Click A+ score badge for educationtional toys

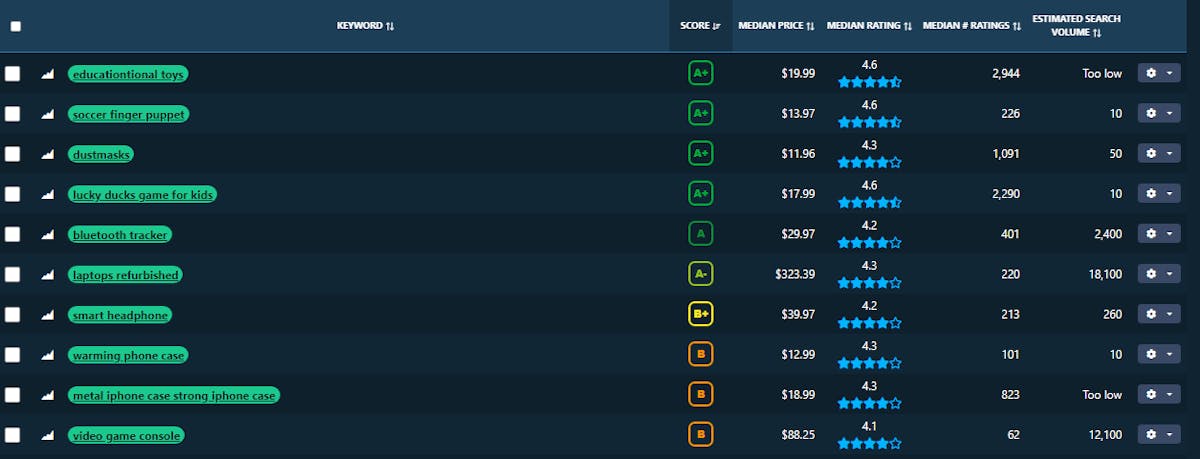(700, 74)
